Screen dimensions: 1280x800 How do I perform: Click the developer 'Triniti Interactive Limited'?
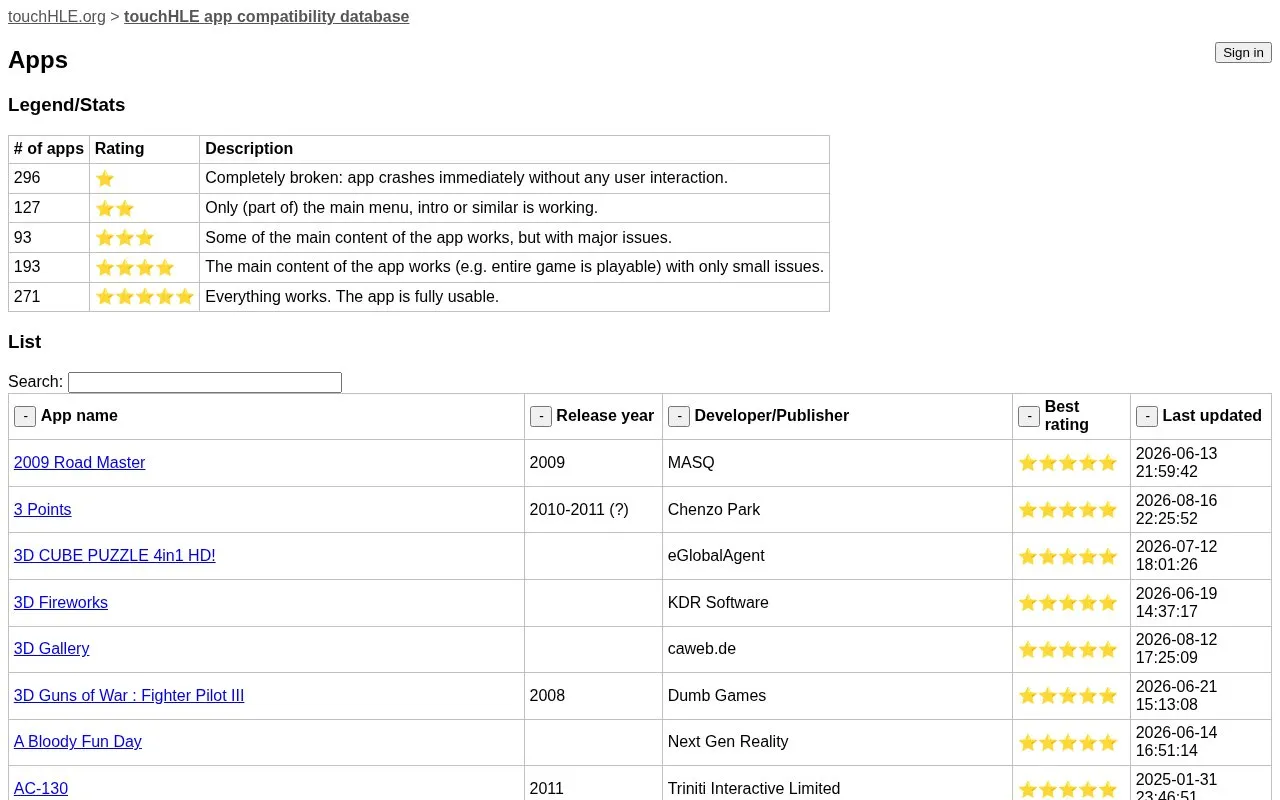point(754,789)
